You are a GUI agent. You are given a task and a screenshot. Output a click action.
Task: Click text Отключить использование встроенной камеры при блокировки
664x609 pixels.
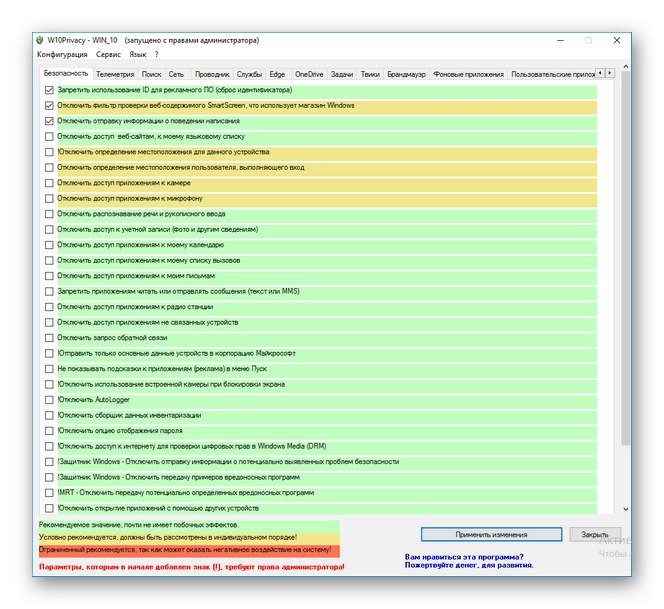(x=171, y=384)
